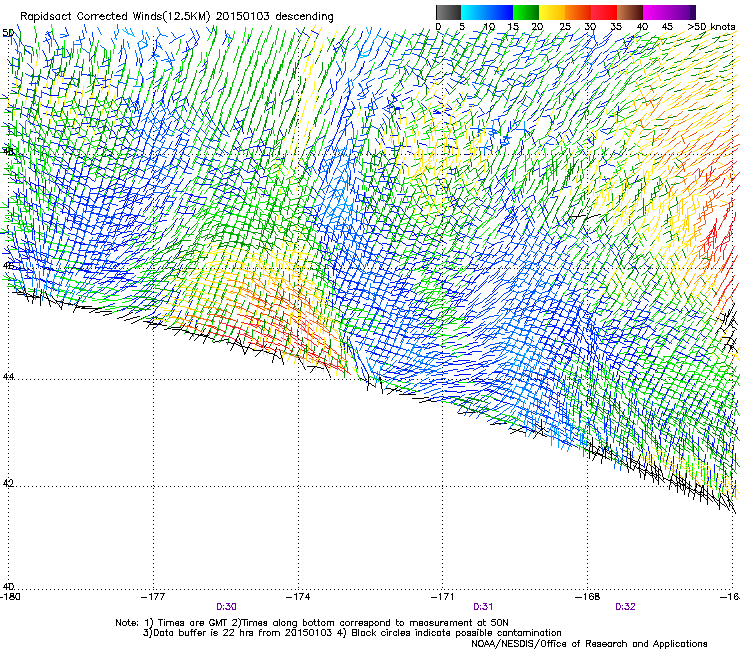740x650 pixels.
Task: Click the 44 latitude axis label
Action: [x=8, y=377]
